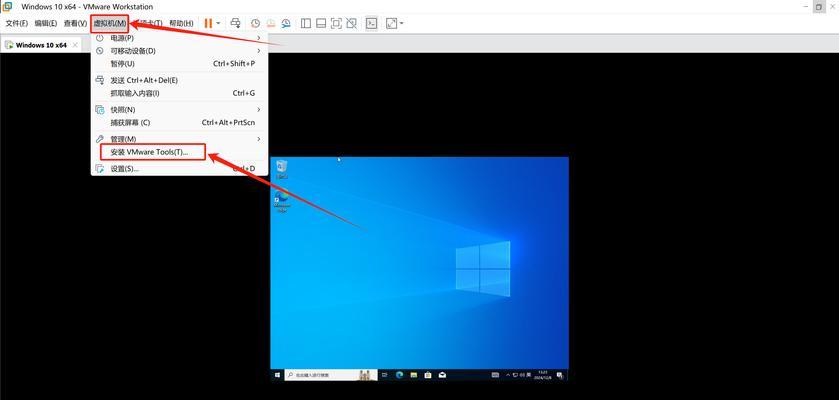The width and height of the screenshot is (839, 400).
Task: Open Mail app in guest taskbar
Action: pyautogui.click(x=443, y=375)
